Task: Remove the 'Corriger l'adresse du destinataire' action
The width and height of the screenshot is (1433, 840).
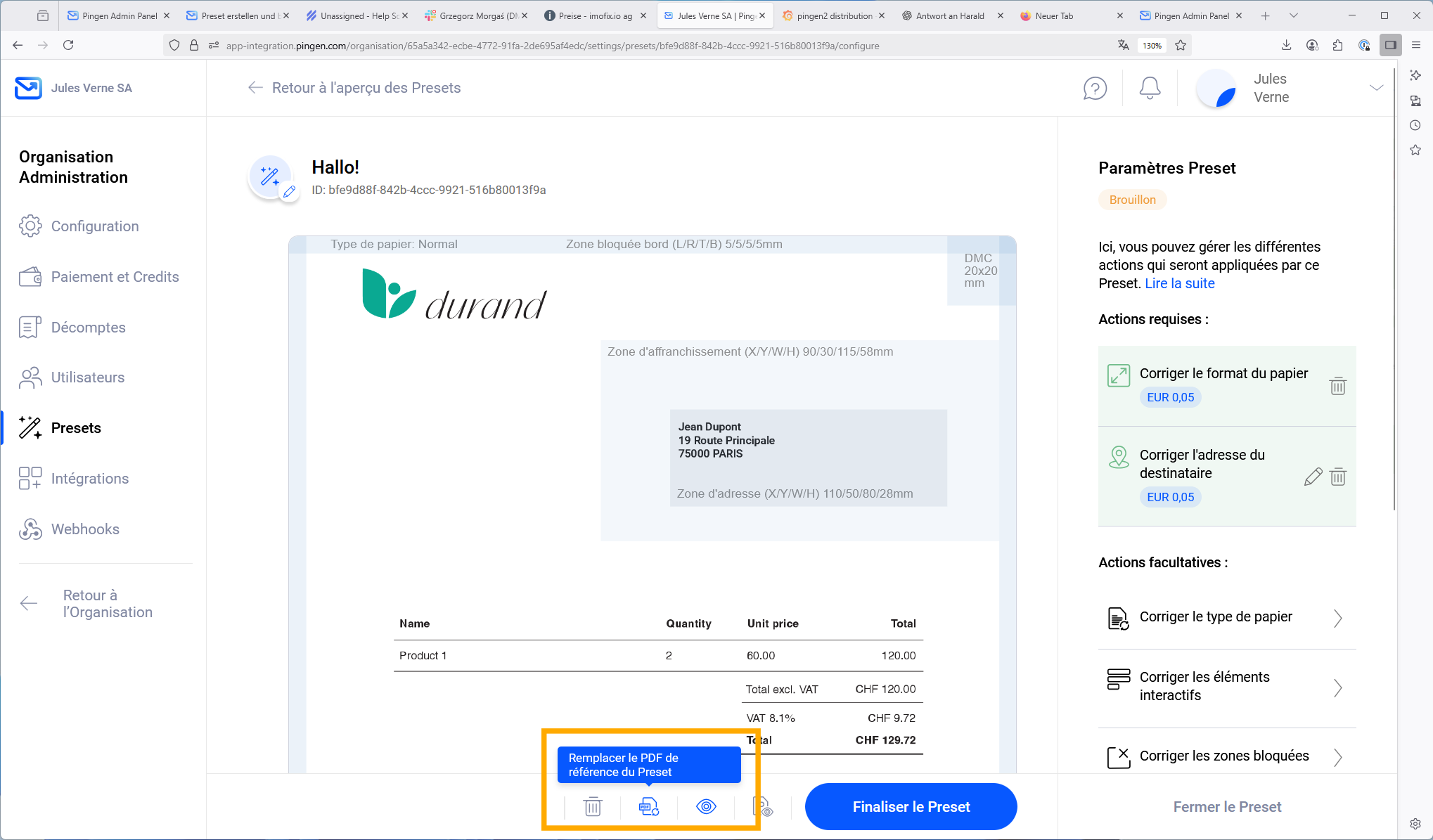Action: [1337, 477]
